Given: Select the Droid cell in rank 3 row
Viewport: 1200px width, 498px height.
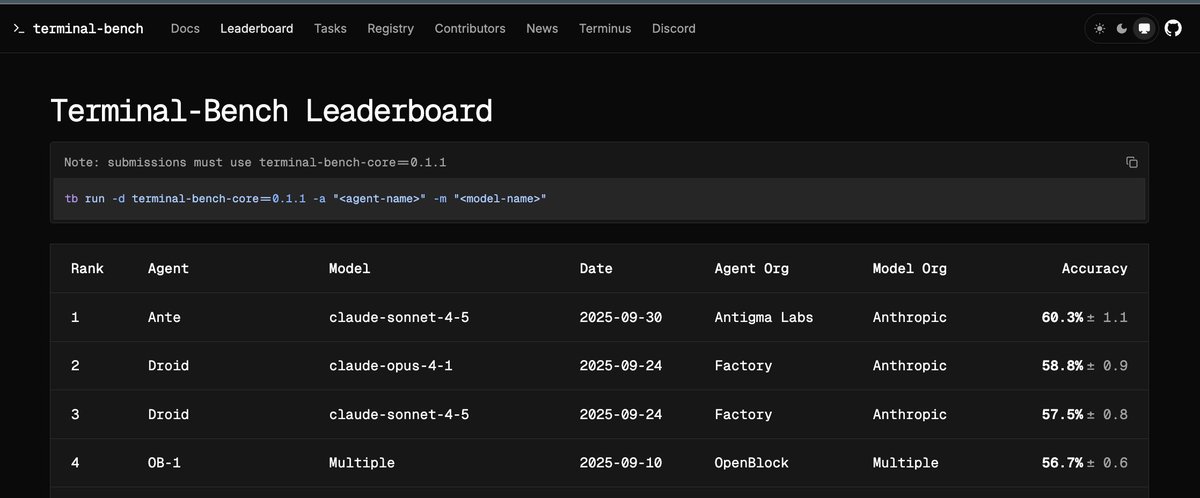Looking at the screenshot, I should tap(168, 414).
